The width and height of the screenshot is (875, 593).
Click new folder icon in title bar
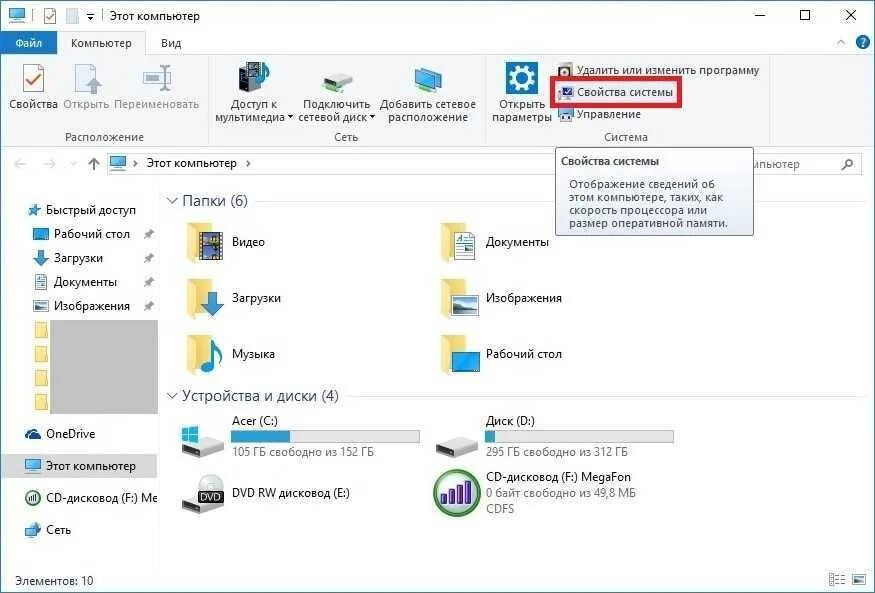click(x=72, y=16)
